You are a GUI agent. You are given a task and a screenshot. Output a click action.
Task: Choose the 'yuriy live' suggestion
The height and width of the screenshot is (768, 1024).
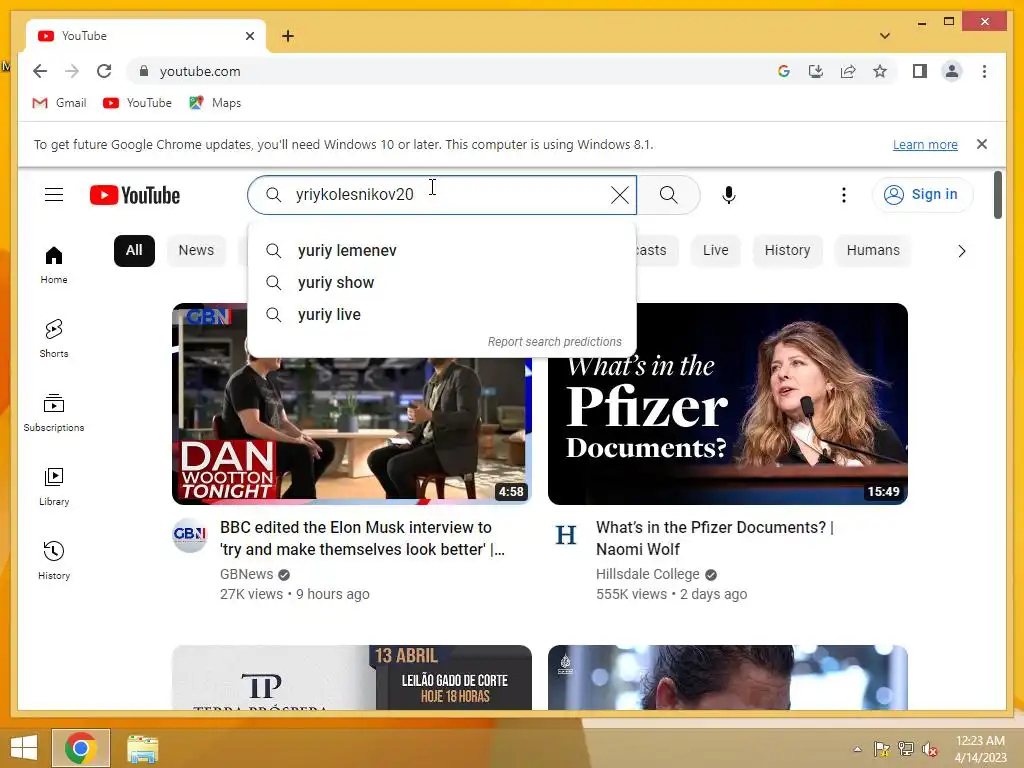point(441,315)
